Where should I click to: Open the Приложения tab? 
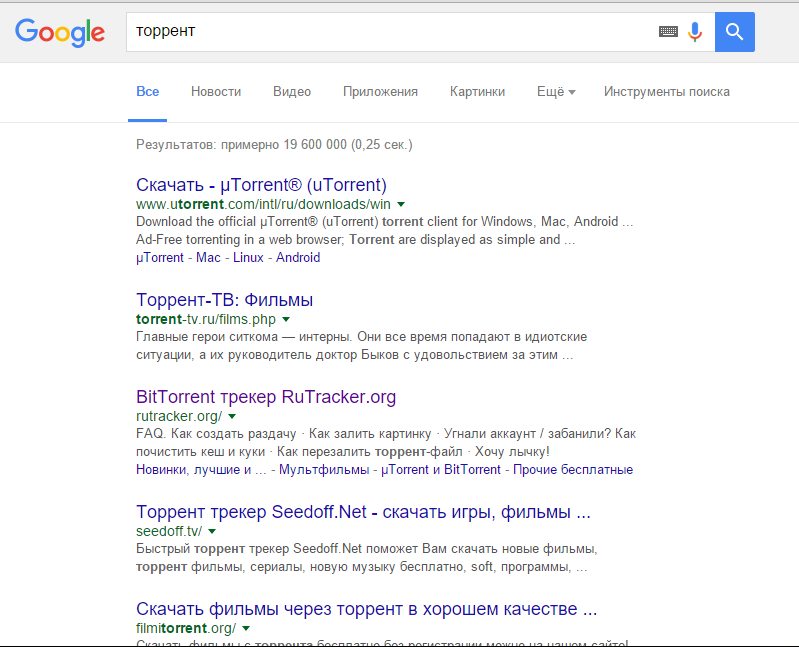point(380,92)
